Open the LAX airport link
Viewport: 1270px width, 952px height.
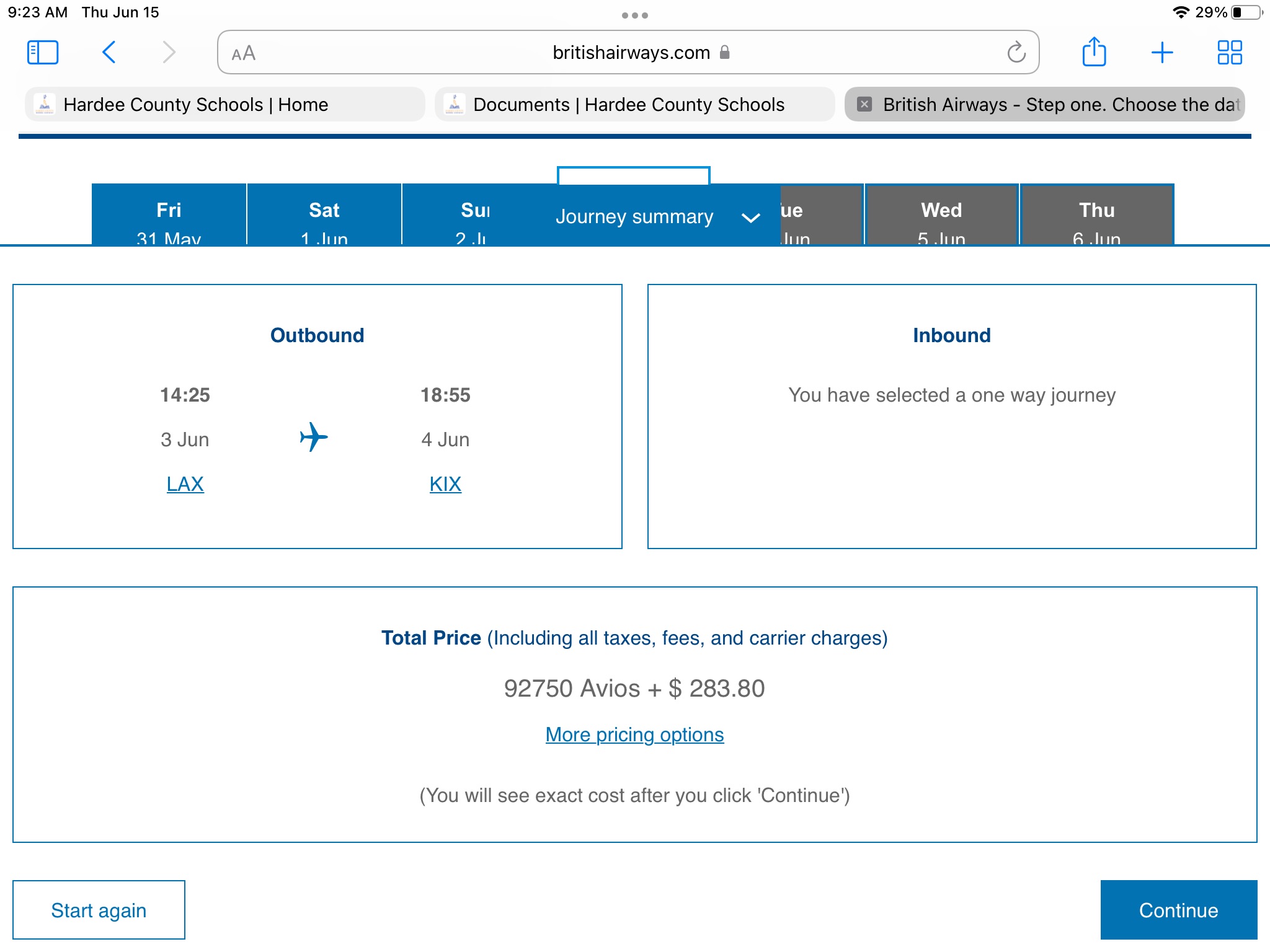click(x=185, y=483)
